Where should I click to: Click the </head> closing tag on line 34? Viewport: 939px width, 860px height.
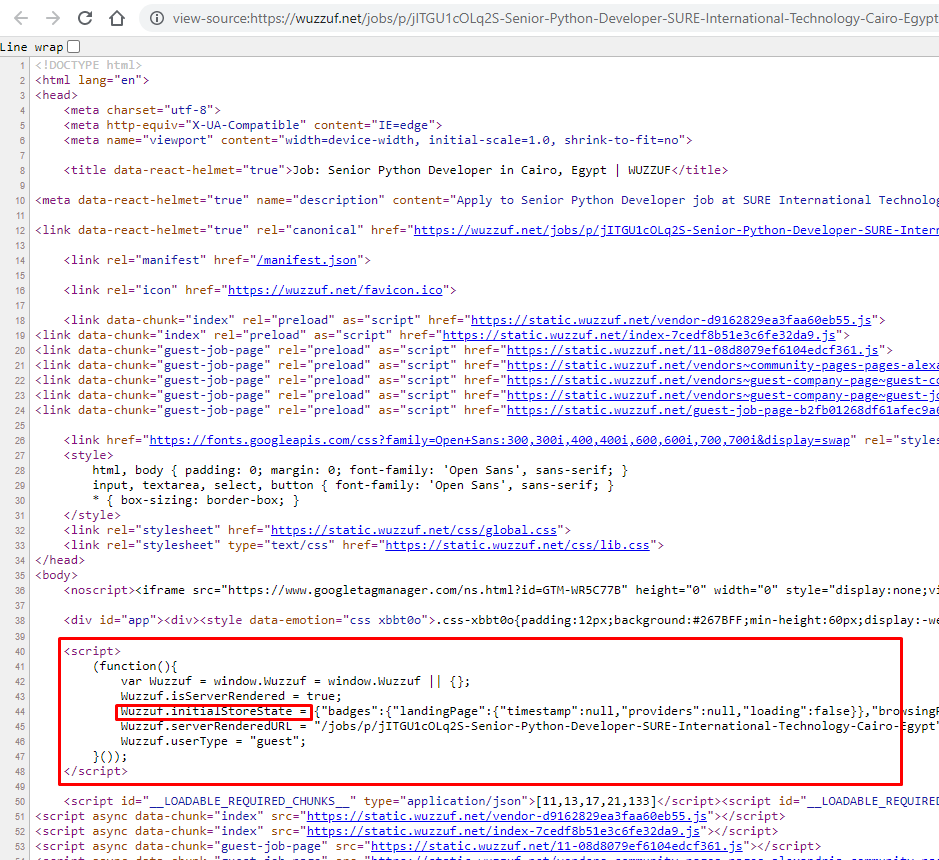point(60,560)
